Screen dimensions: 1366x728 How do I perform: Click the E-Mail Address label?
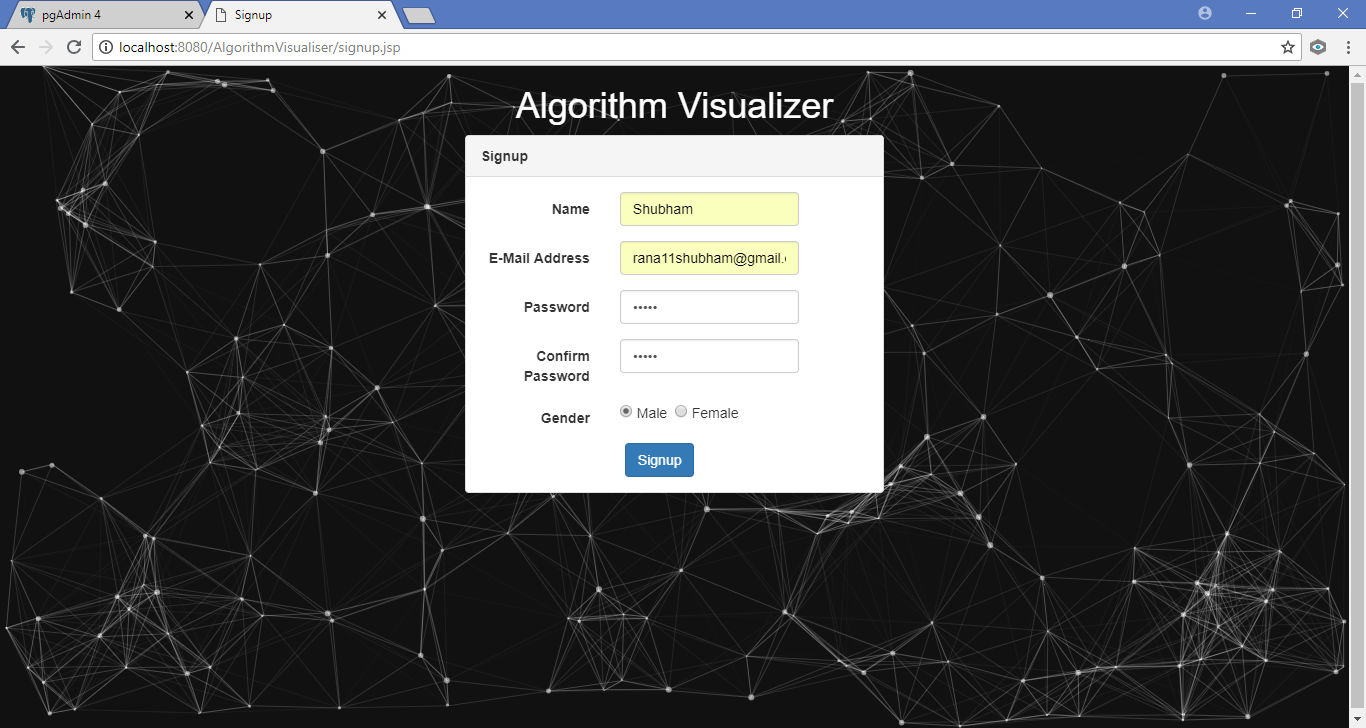pos(539,258)
